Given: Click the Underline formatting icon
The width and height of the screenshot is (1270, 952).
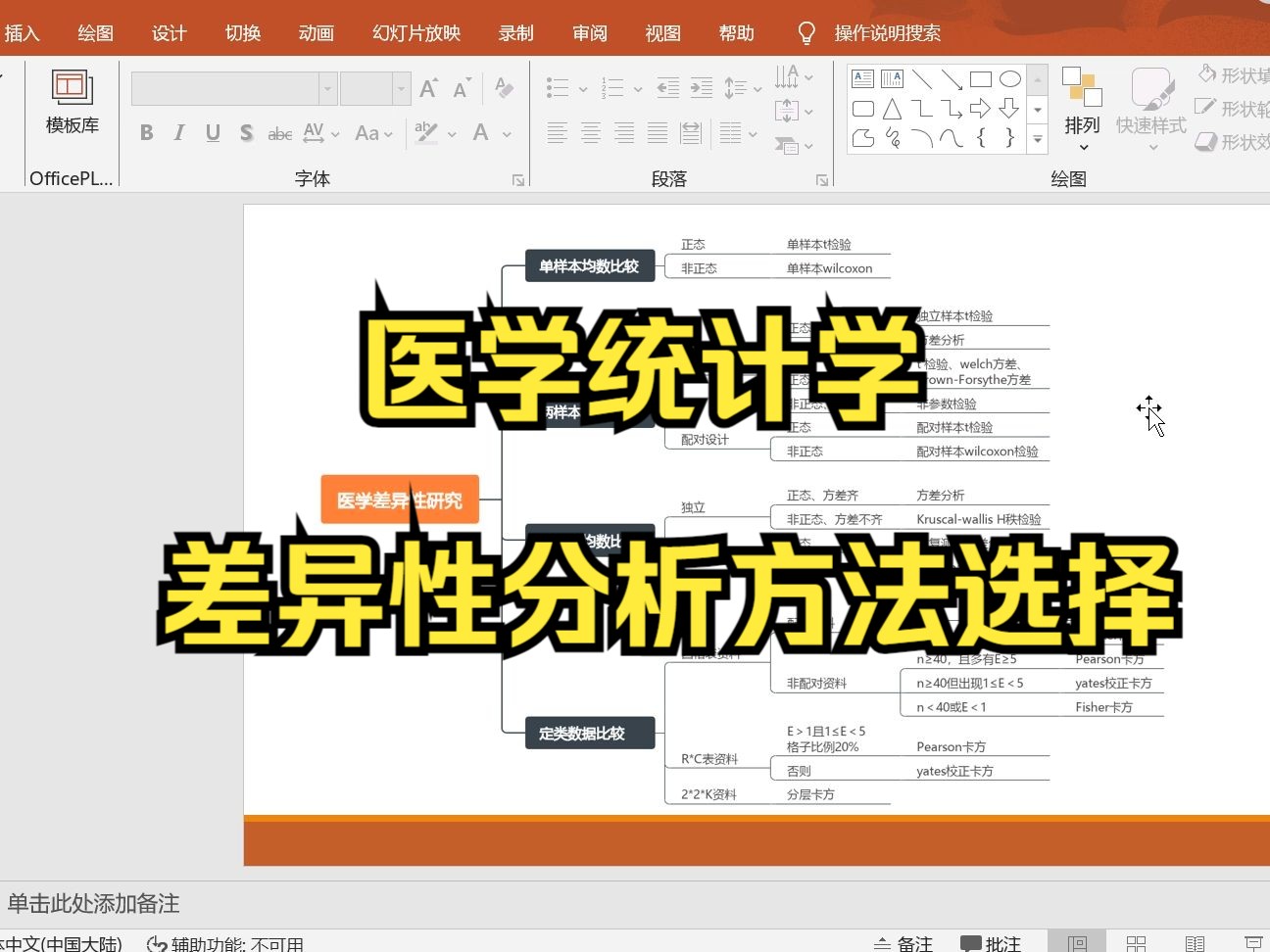Looking at the screenshot, I should (x=213, y=133).
